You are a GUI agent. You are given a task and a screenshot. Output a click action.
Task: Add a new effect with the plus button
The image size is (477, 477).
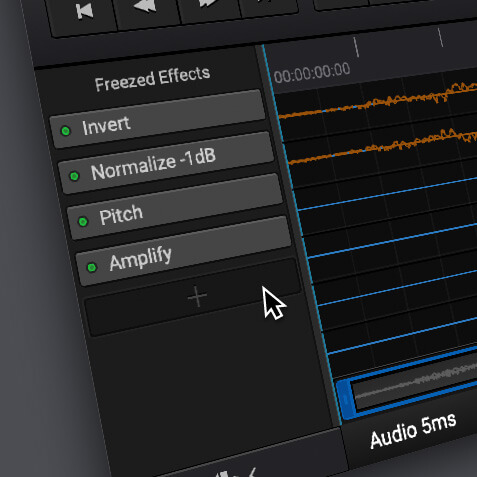pyautogui.click(x=197, y=296)
